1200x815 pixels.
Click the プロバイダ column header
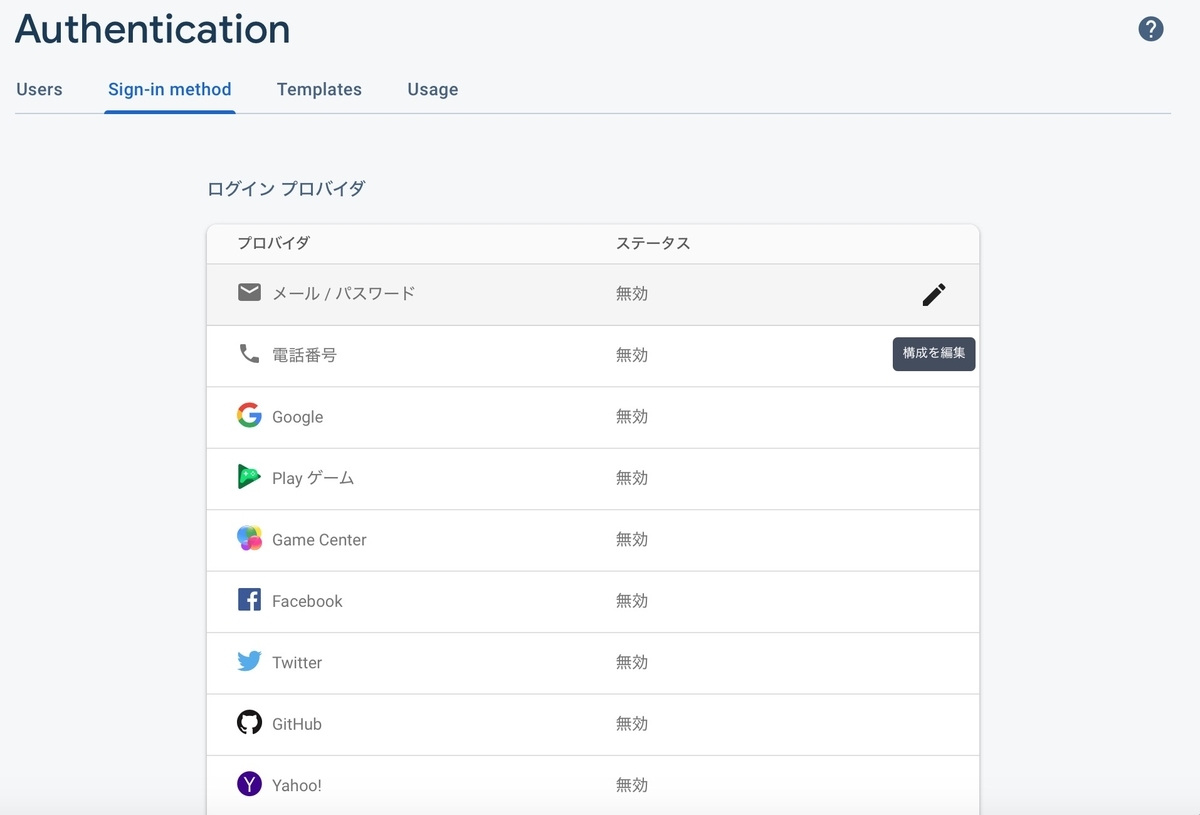pyautogui.click(x=273, y=243)
